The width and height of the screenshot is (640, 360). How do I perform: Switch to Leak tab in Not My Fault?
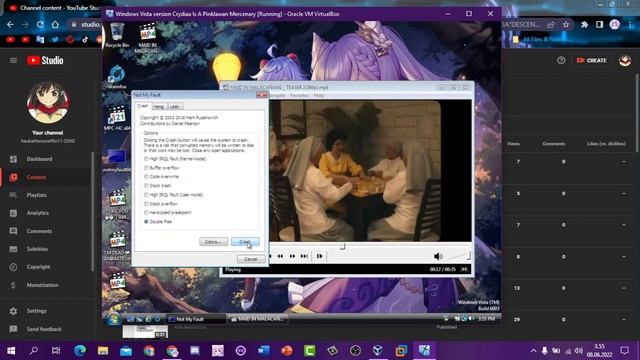[x=175, y=107]
